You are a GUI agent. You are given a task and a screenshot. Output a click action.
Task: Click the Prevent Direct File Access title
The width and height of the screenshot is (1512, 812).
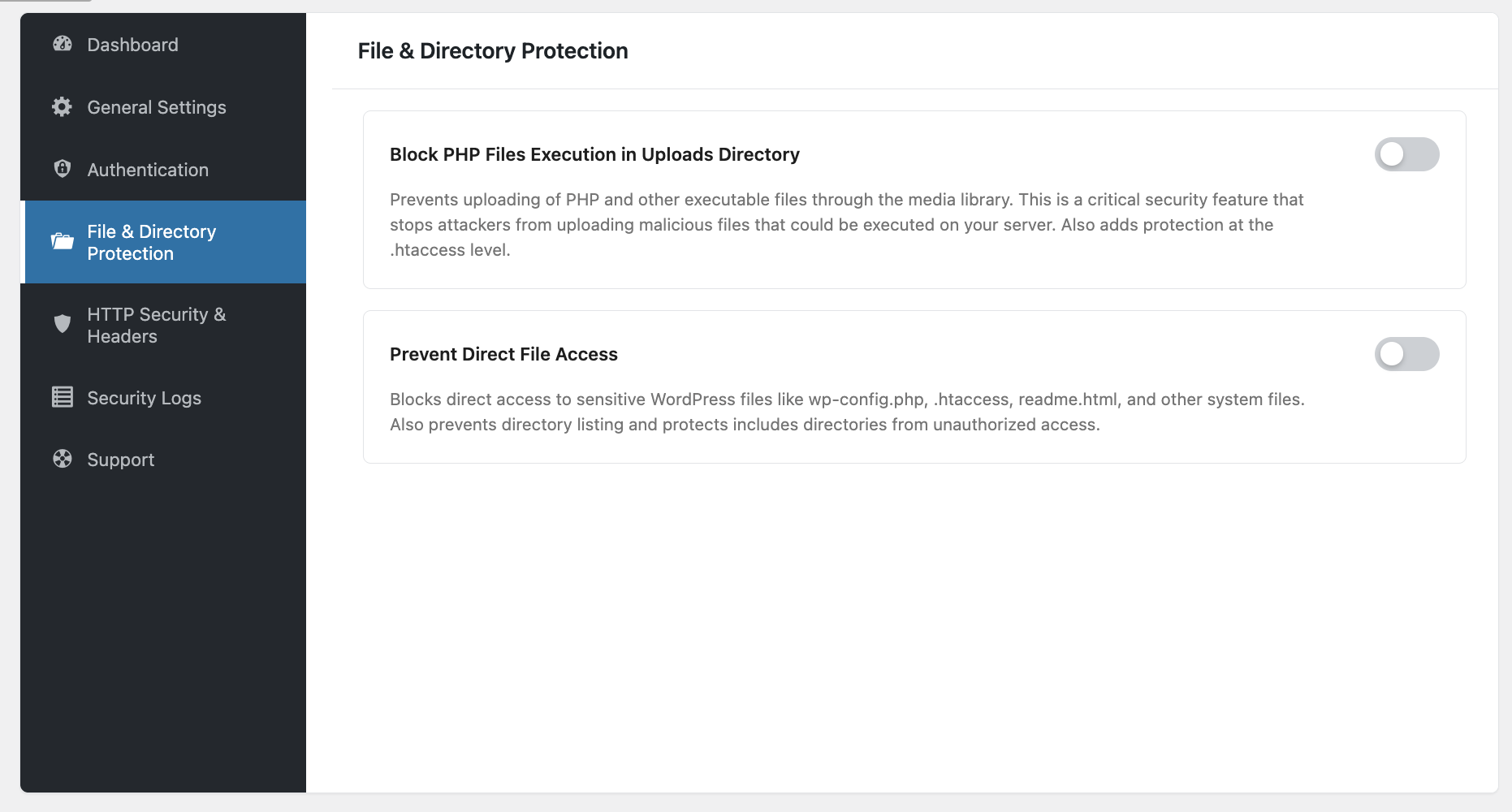(503, 354)
